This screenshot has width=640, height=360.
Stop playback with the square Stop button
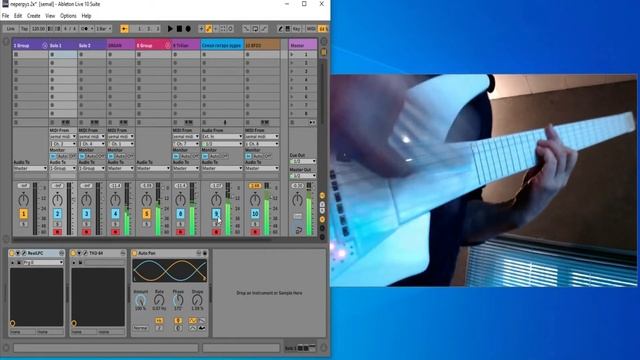coord(179,29)
